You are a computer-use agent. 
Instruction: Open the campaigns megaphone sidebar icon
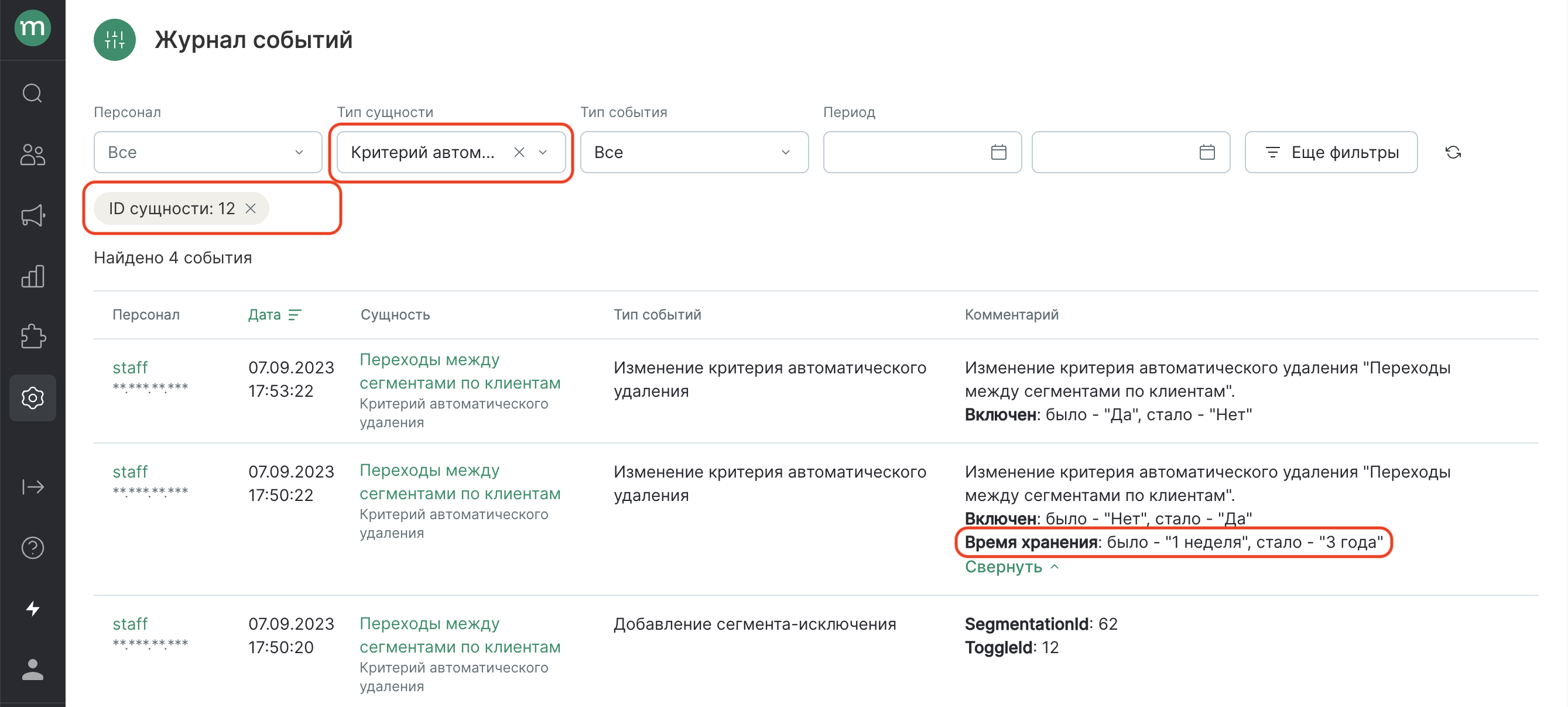coord(32,215)
